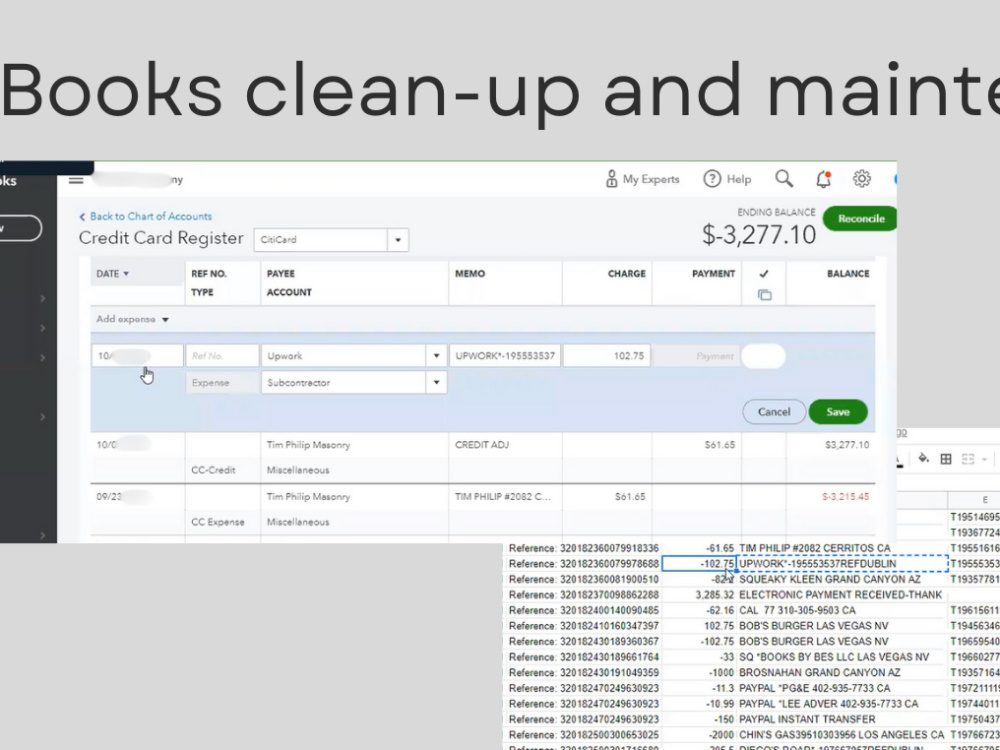Select spreadsheet cell SQUEAKY KLEEN GRAND CANYON AZ
This screenshot has width=1000, height=750.
click(842, 579)
